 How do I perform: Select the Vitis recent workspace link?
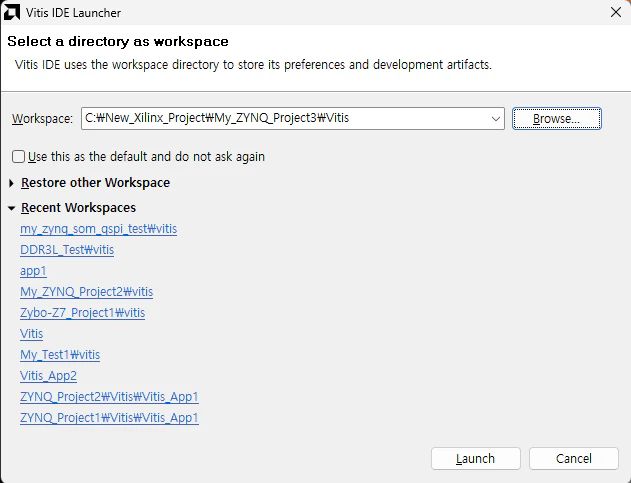31,334
